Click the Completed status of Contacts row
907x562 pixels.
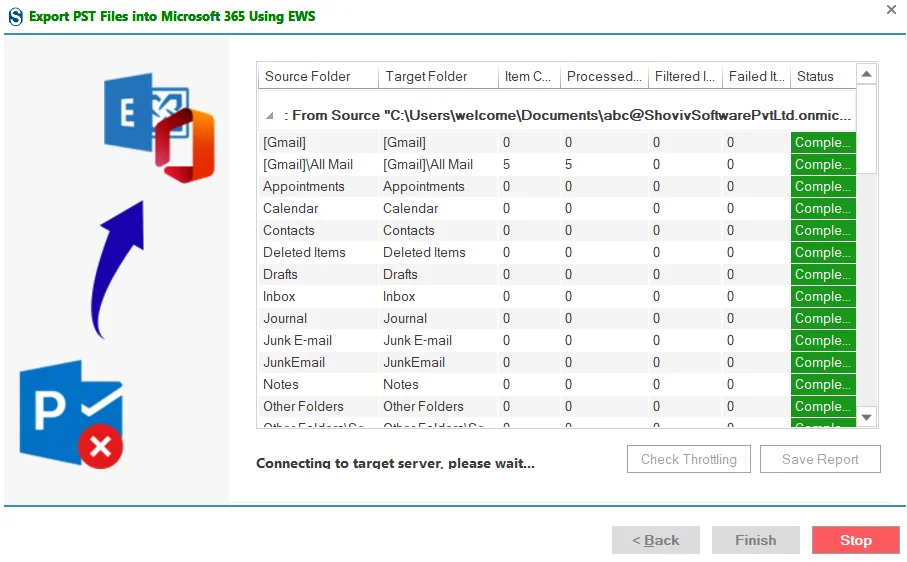823,230
